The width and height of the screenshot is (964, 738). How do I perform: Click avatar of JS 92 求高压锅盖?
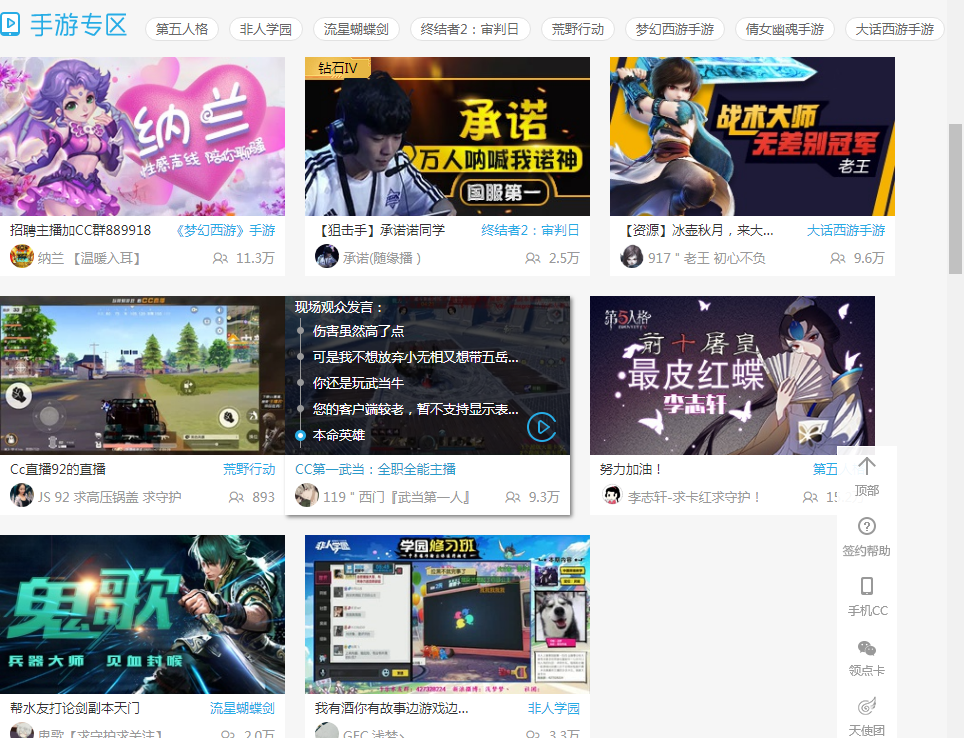tap(22, 495)
